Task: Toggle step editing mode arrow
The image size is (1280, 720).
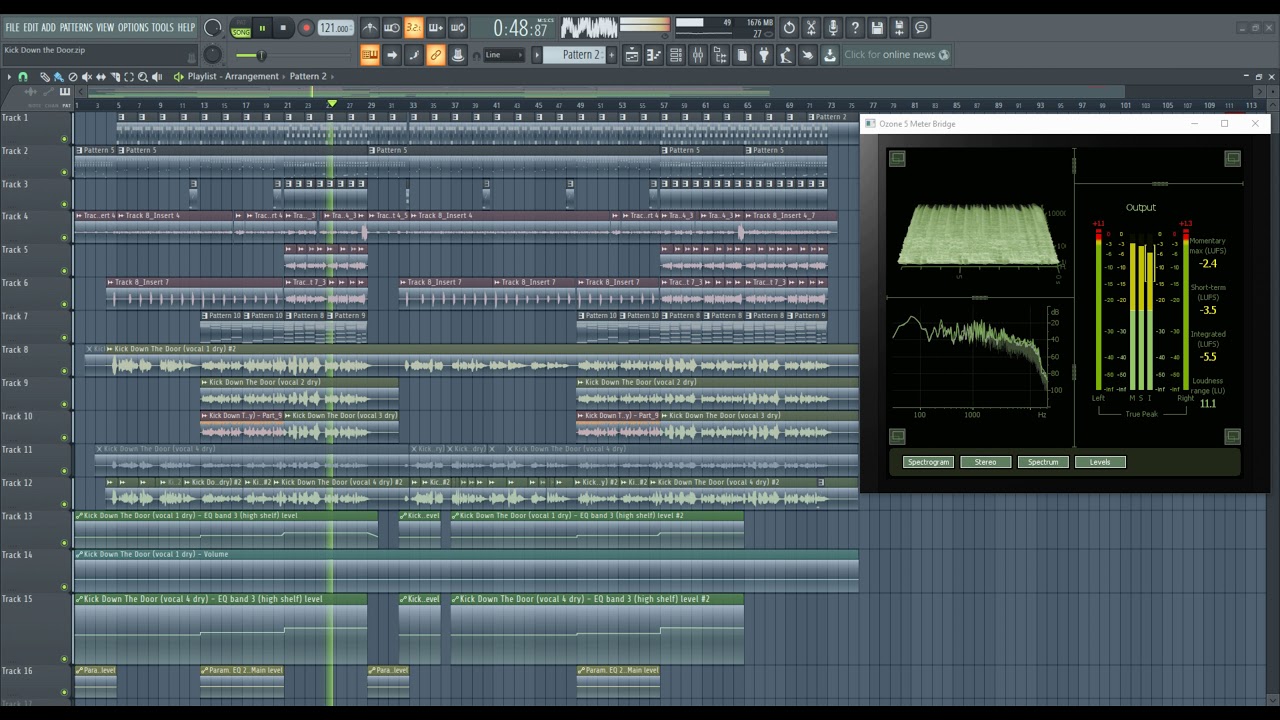Action: [x=392, y=55]
